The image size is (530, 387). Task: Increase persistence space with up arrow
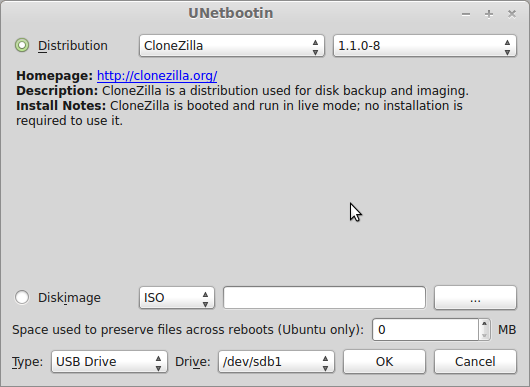(484, 324)
